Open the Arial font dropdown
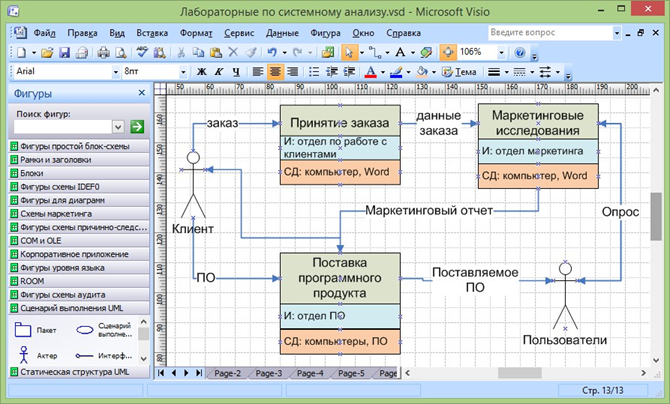 click(x=115, y=72)
